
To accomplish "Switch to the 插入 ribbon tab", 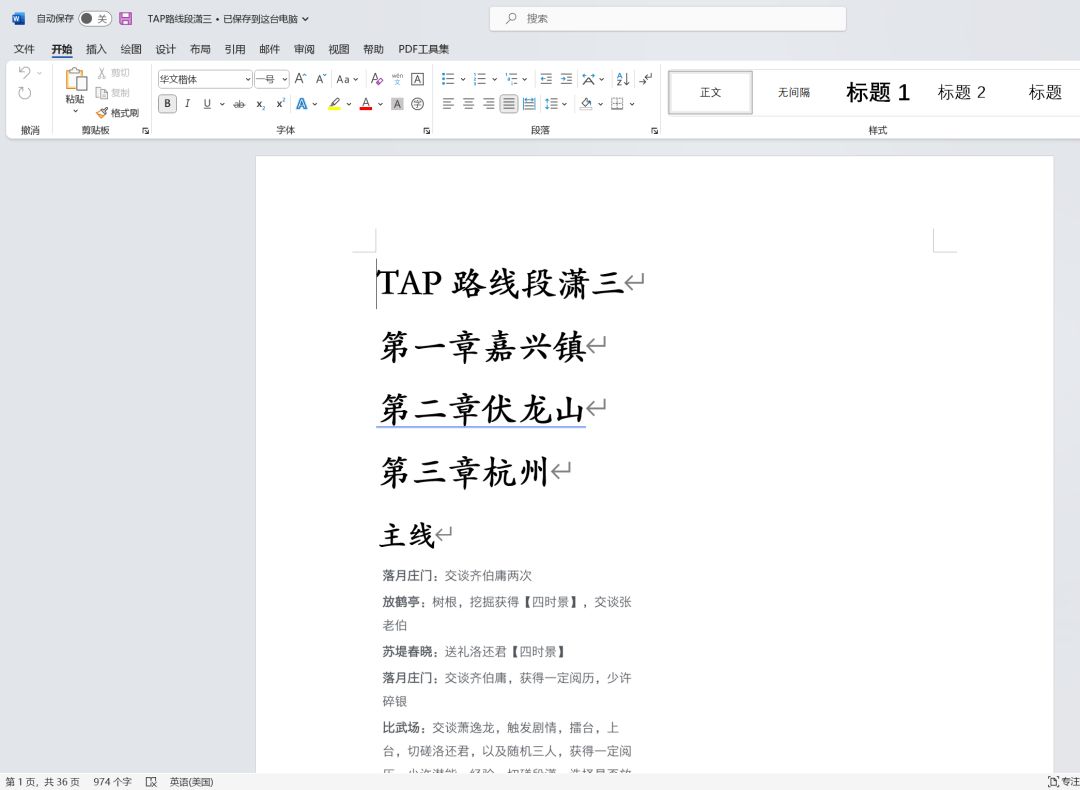I will point(95,48).
